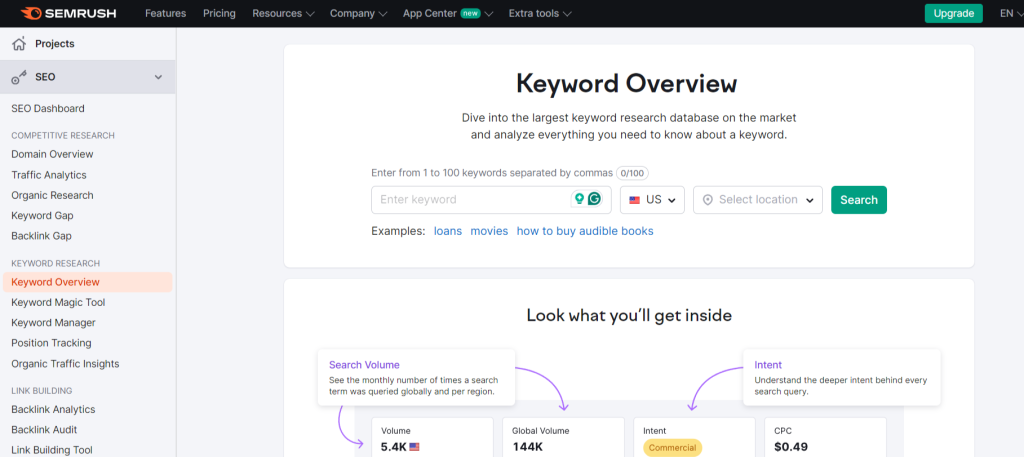Click 'how to buy audible books' example
1024x457 pixels.
pos(585,231)
